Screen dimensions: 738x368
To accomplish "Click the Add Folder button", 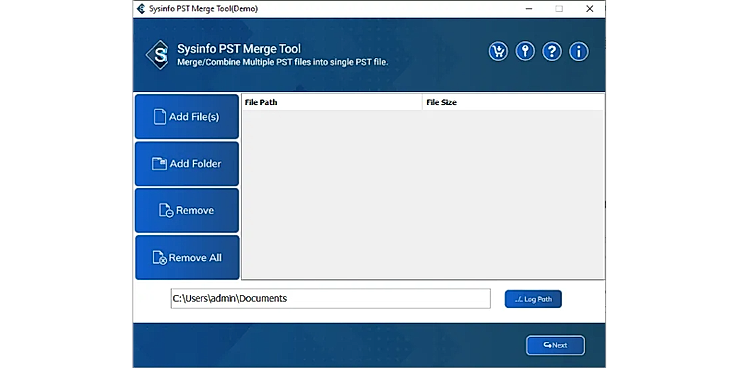I will pos(187,164).
